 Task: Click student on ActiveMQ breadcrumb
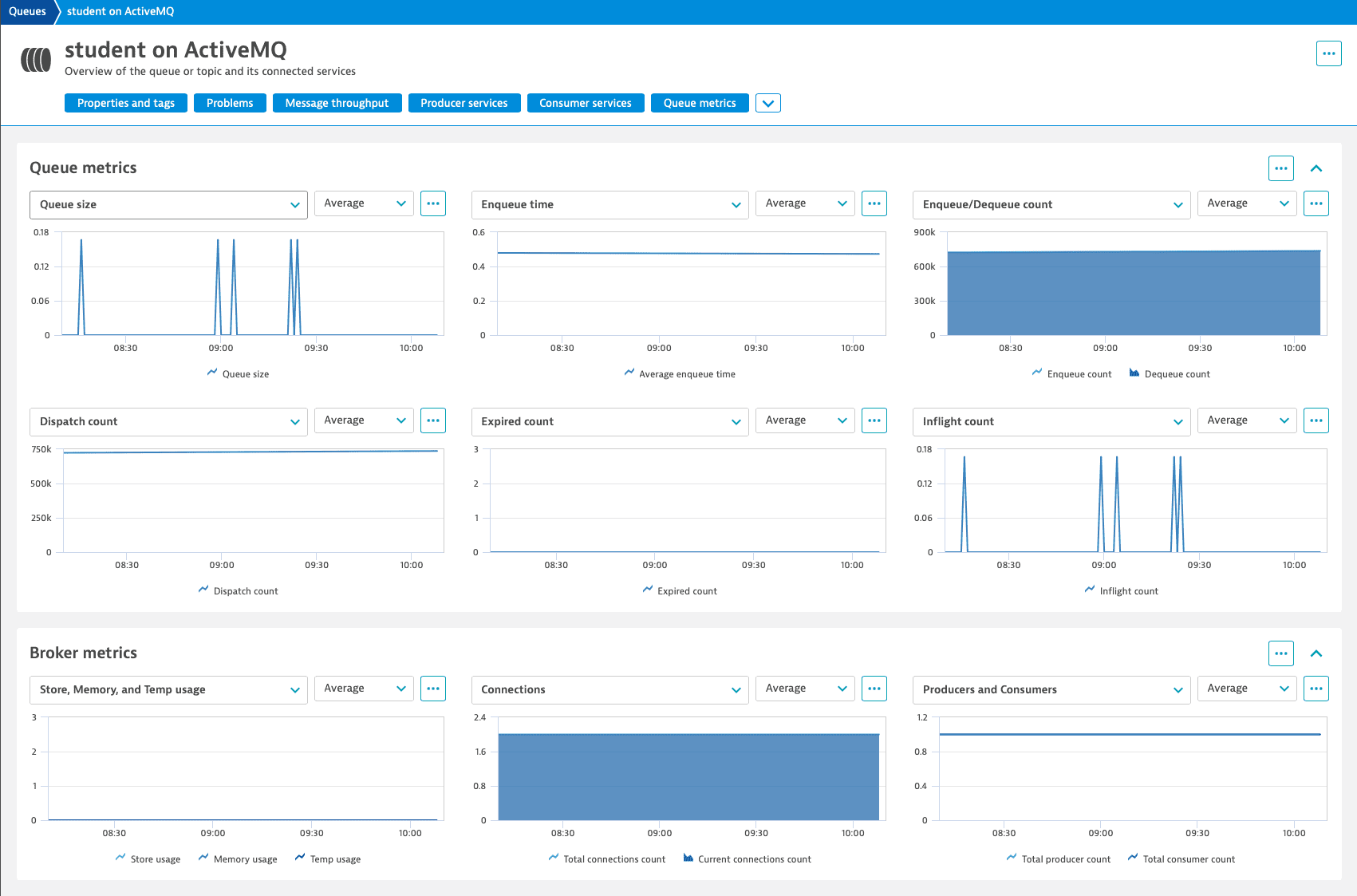pos(120,11)
